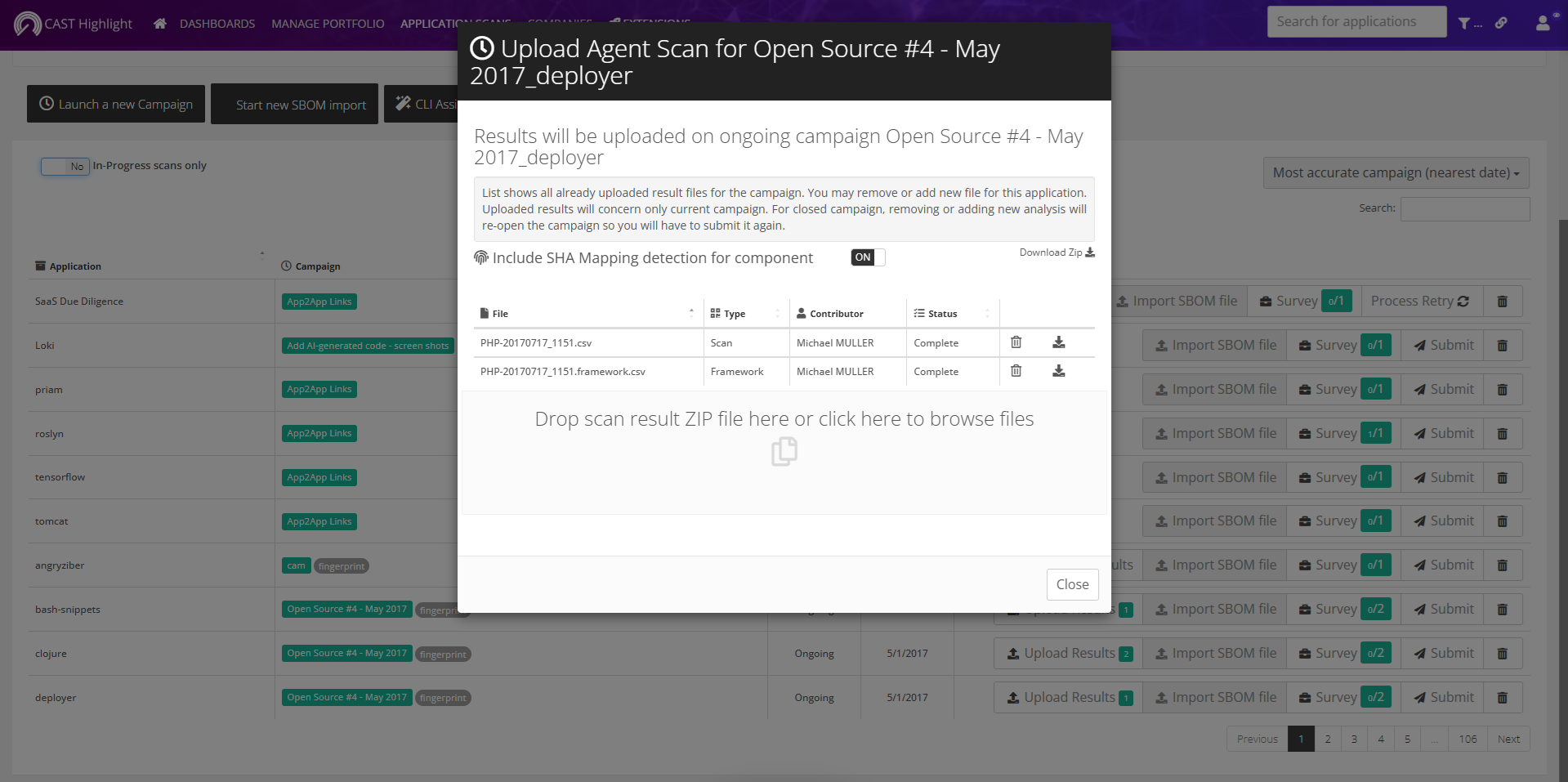Delete the PHP-20170717_1151.csv scan file
1568x782 pixels.
1016,342
